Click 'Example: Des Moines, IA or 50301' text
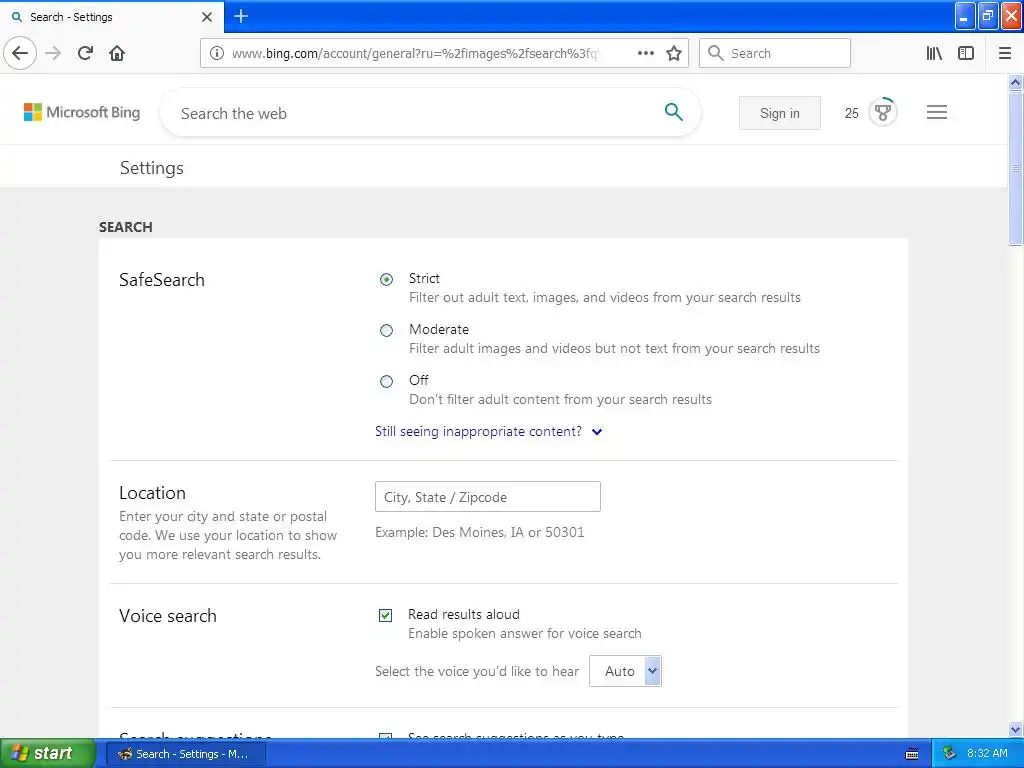The width and height of the screenshot is (1024, 768). tap(479, 532)
